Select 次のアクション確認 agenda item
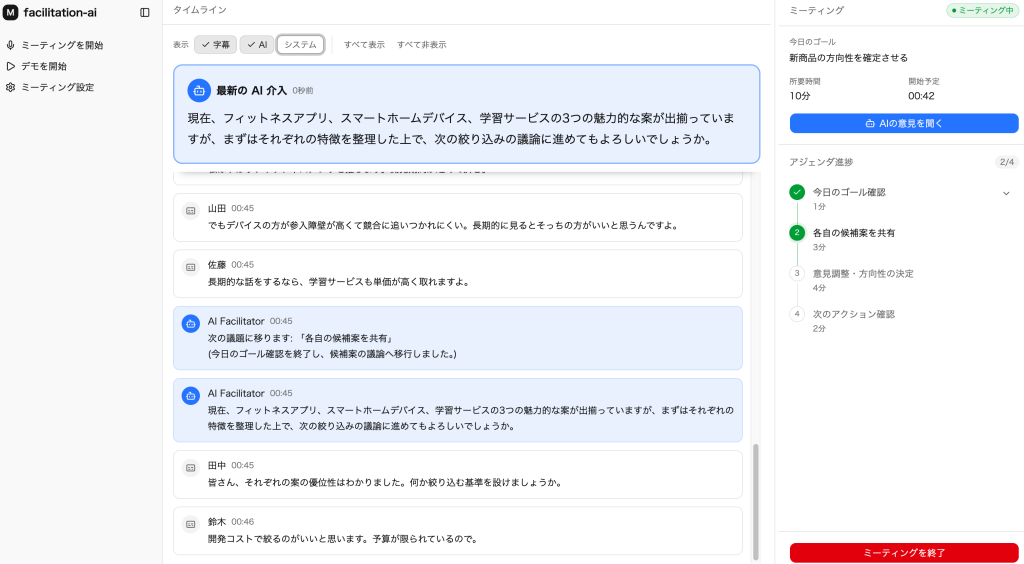 (x=854, y=314)
